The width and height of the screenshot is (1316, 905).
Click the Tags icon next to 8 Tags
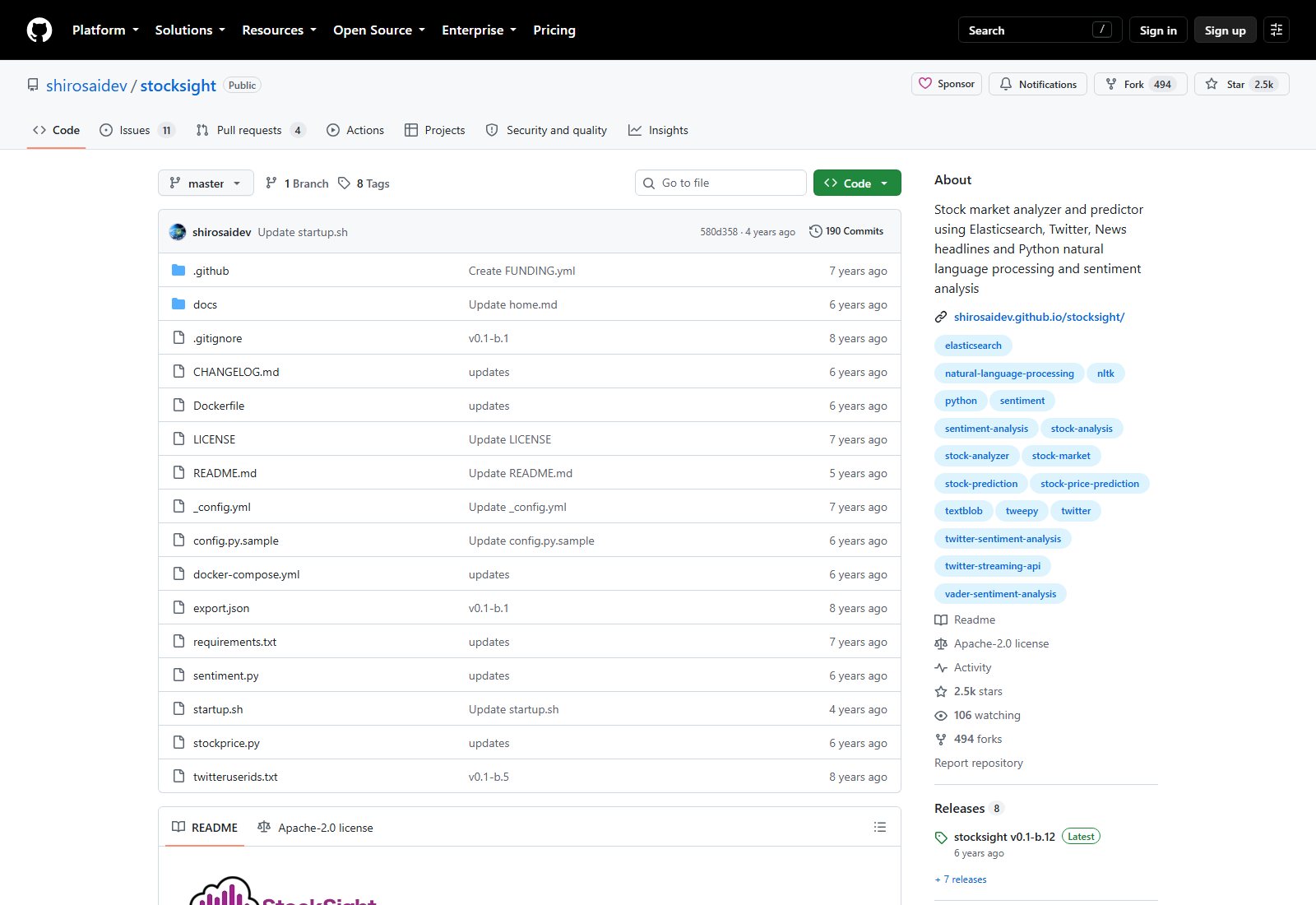344,183
